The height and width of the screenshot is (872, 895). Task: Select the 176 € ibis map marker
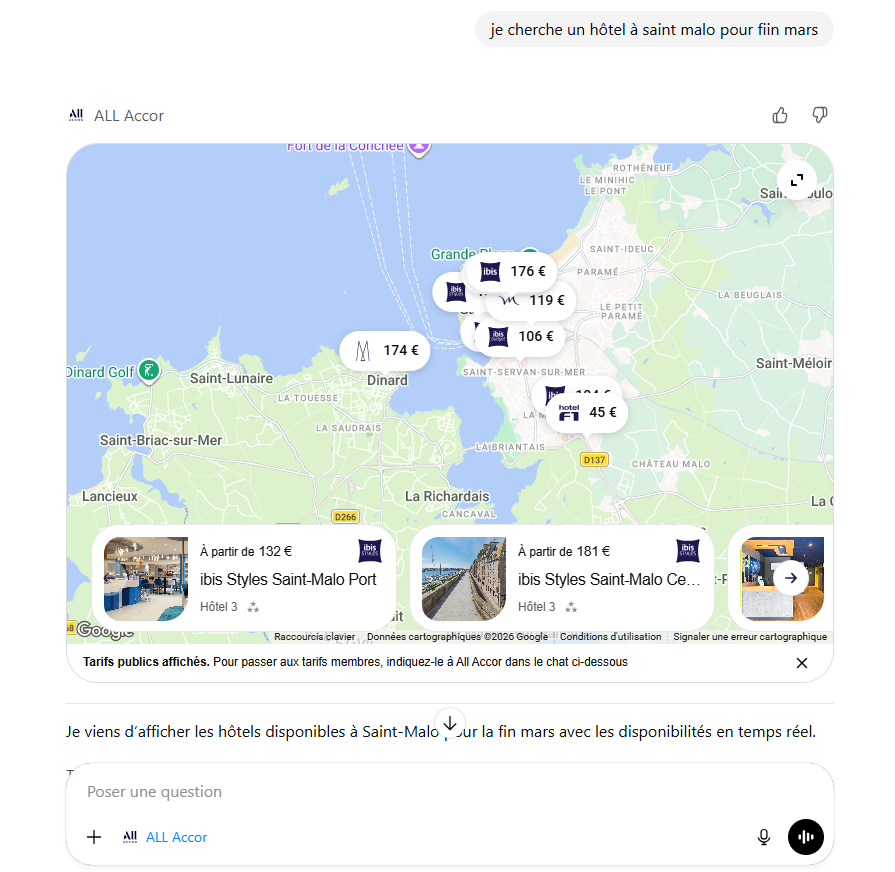coord(515,271)
